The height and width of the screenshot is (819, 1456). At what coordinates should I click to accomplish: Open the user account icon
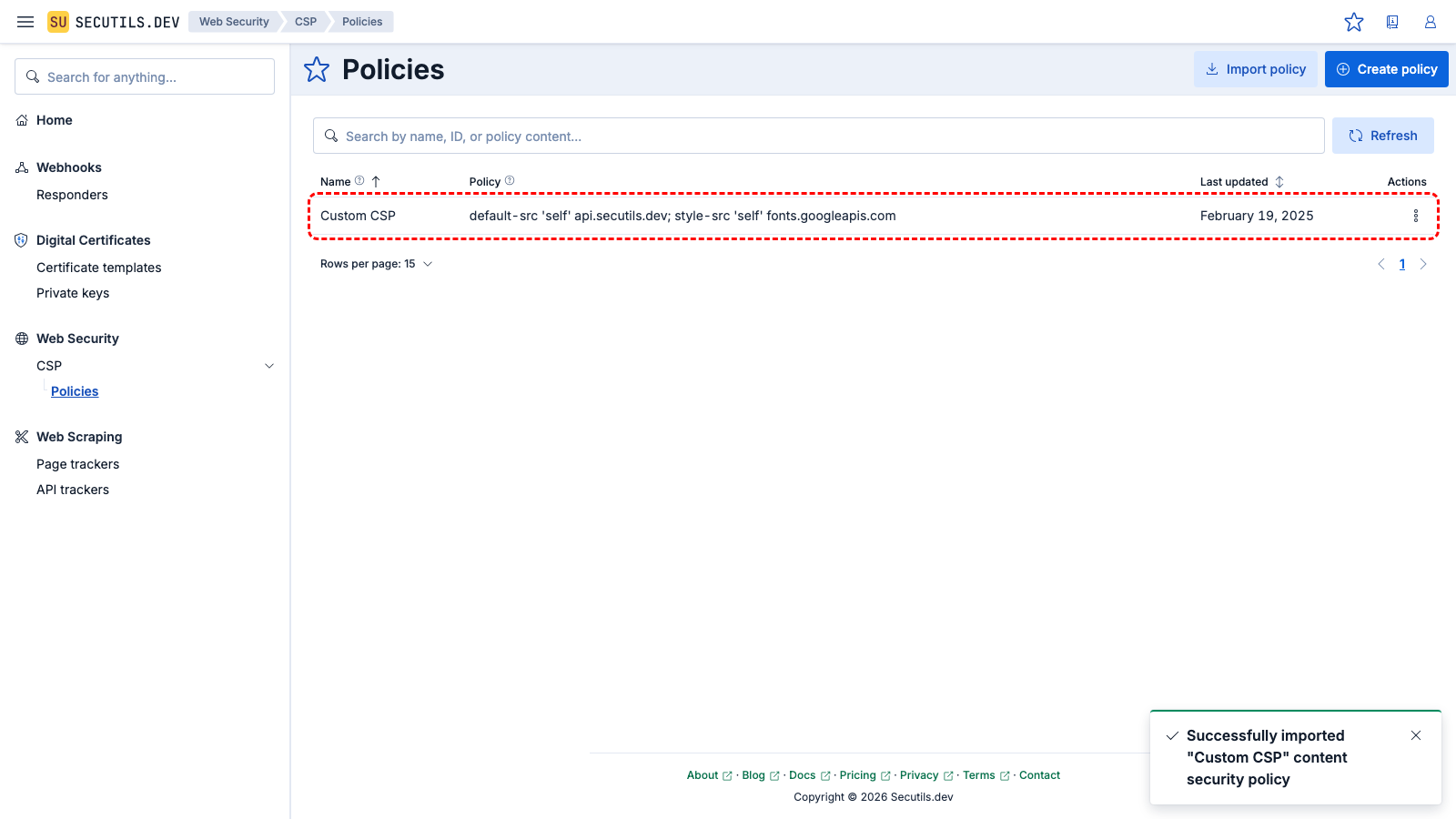[x=1430, y=21]
